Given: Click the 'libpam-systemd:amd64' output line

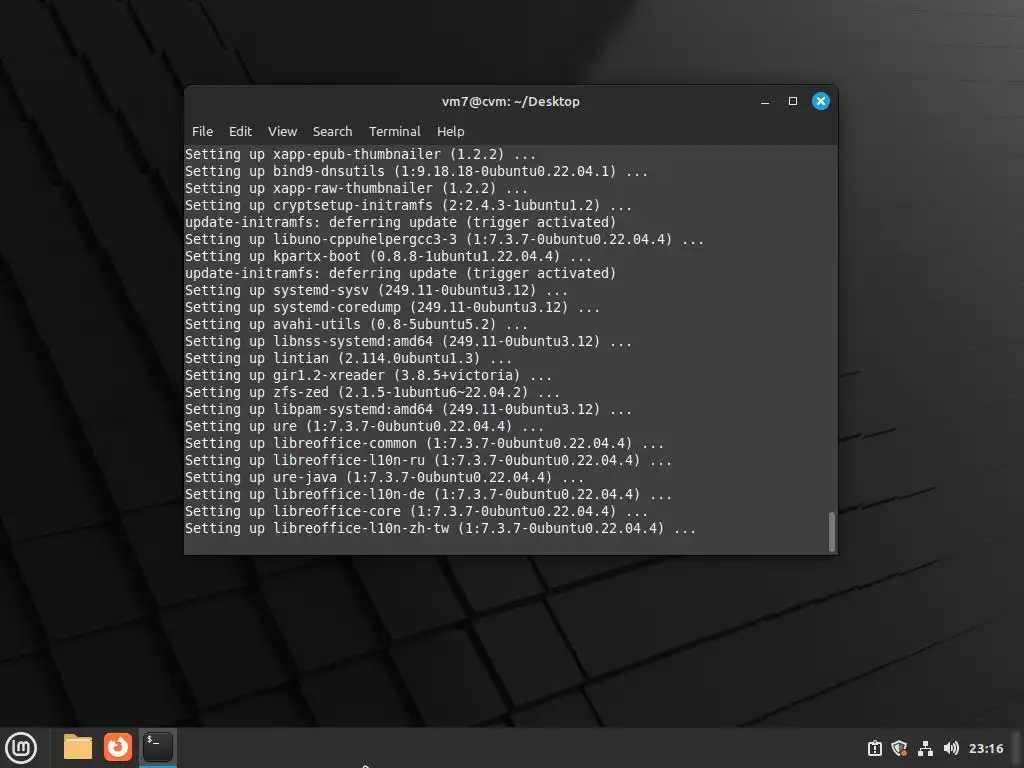Looking at the screenshot, I should pyautogui.click(x=408, y=409).
